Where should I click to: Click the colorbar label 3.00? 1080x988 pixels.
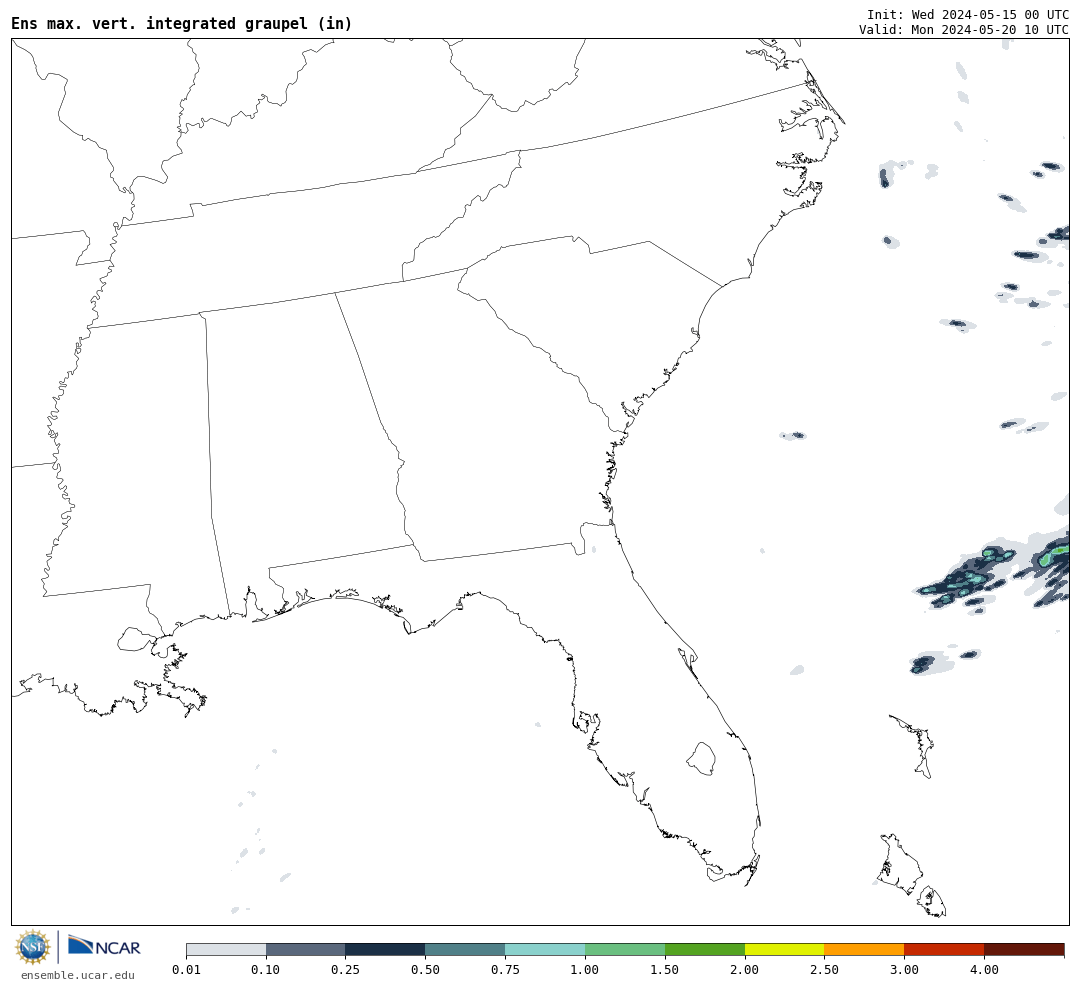(x=904, y=970)
